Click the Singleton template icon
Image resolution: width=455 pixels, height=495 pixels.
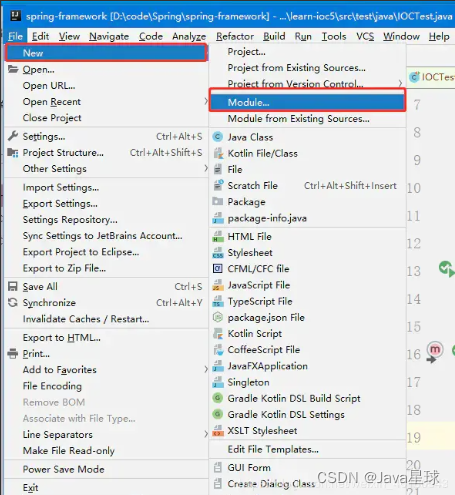click(218, 382)
